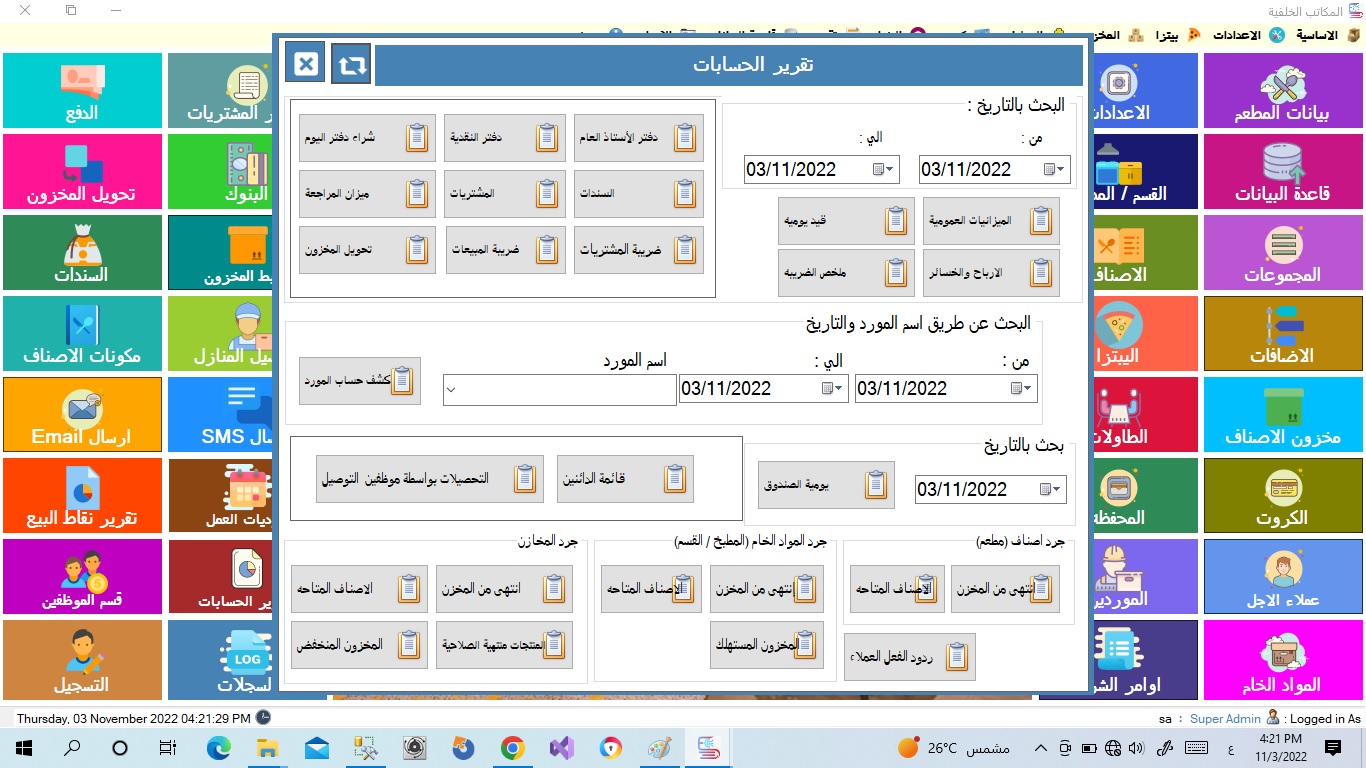Image resolution: width=1366 pixels, height=768 pixels.
Task: Open the تحويل المخزون tile
Action: pos(82,172)
